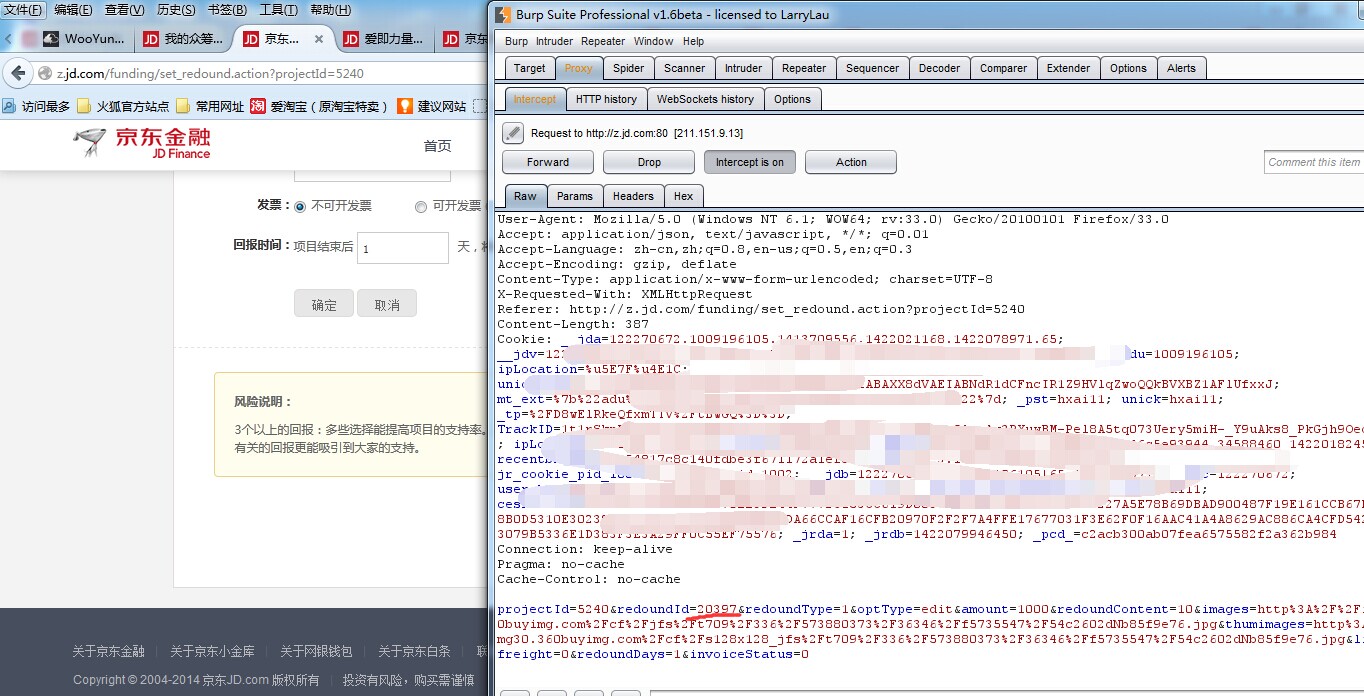
Task: Switch to the 我的众筹 browser tab
Action: coord(183,40)
